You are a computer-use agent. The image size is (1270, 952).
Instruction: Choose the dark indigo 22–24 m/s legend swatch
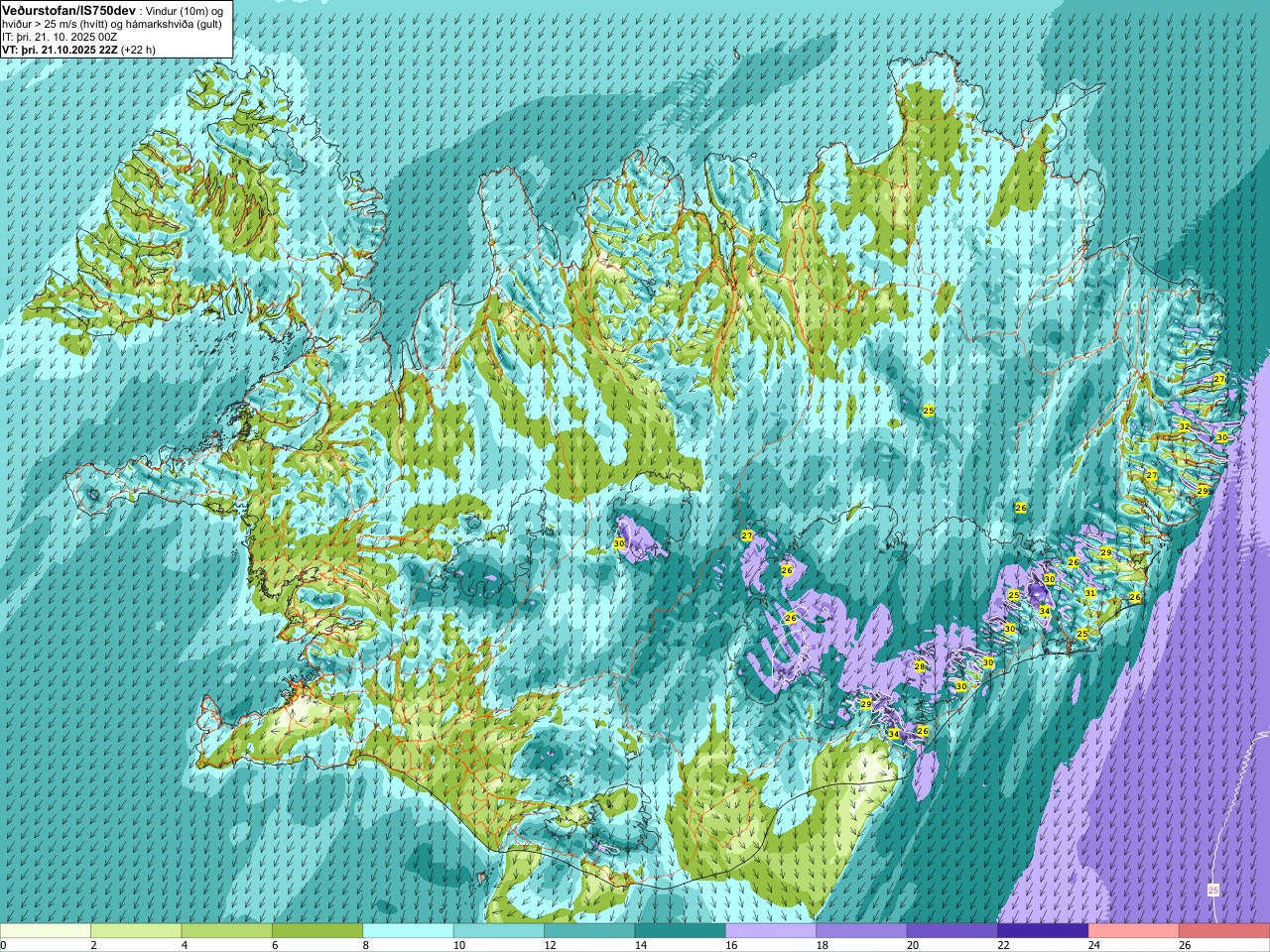(1043, 931)
